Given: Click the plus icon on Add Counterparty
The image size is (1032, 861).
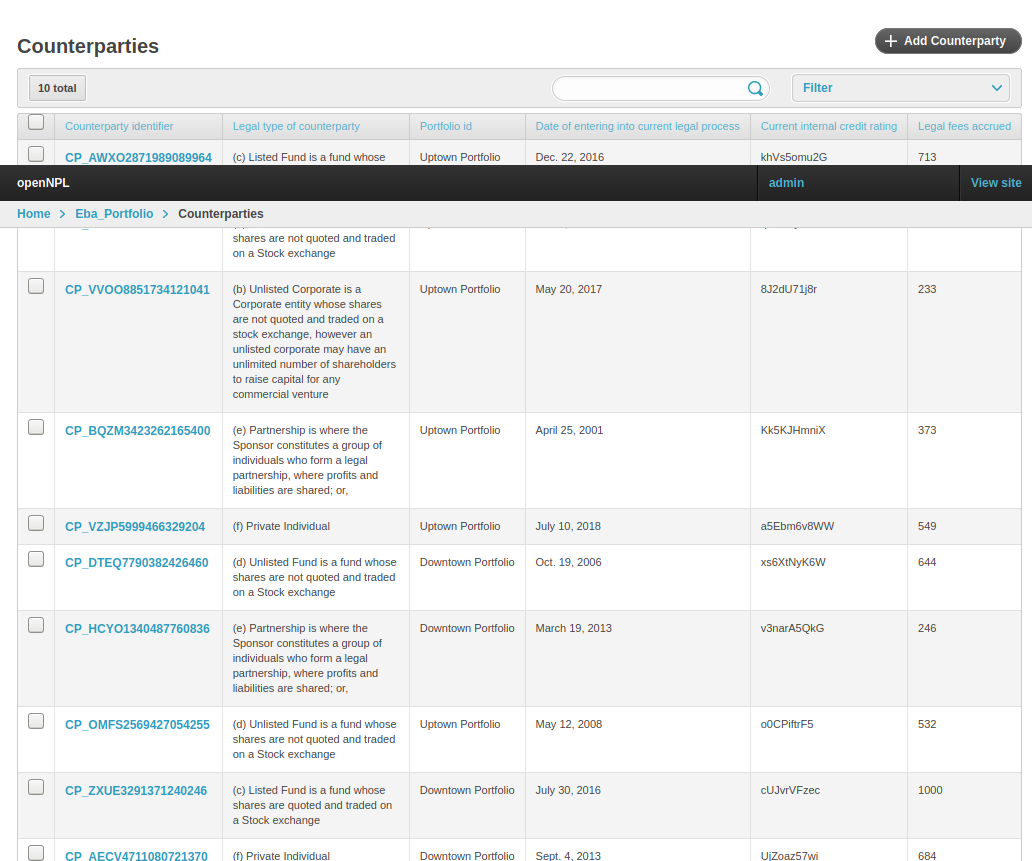Looking at the screenshot, I should click(x=888, y=41).
